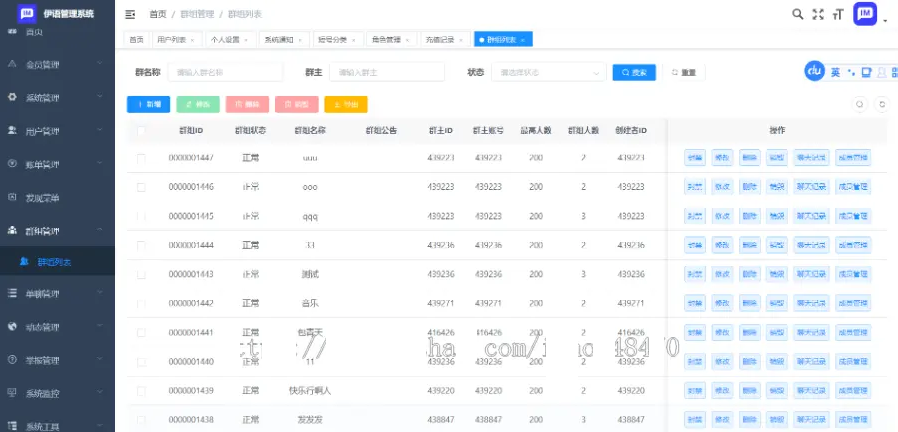Click the user avatar in top right
Screen dimensions: 898x432
[x=864, y=14]
